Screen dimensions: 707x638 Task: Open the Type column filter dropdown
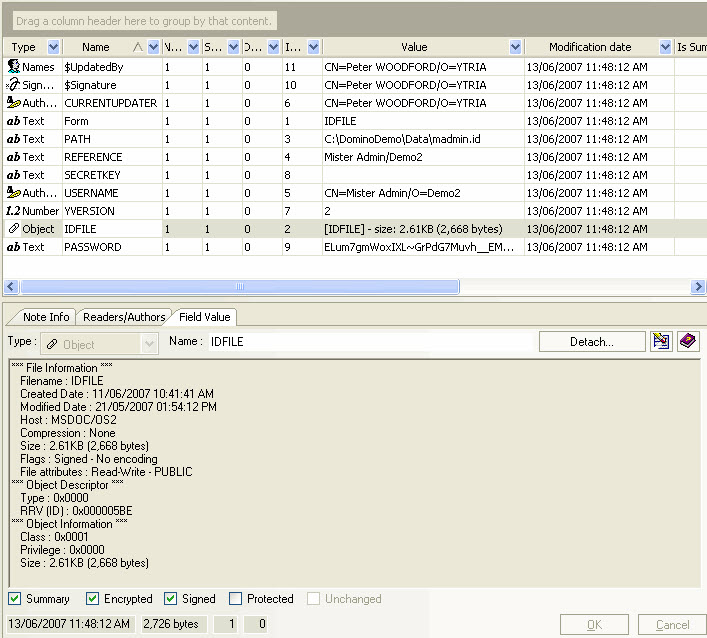(x=53, y=47)
